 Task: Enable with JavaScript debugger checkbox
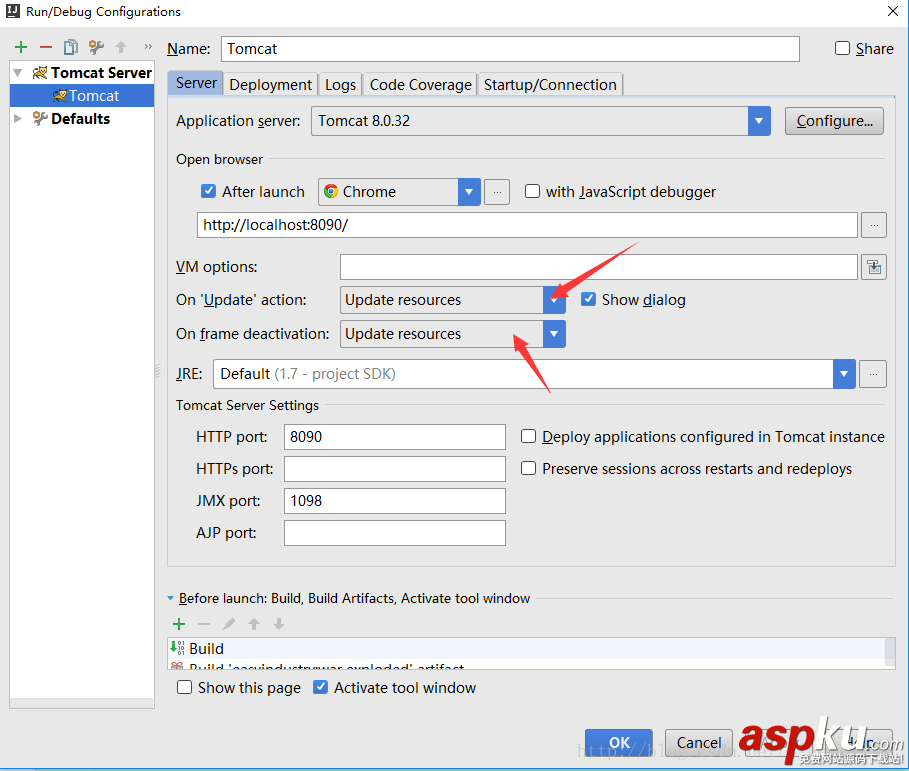pos(533,192)
